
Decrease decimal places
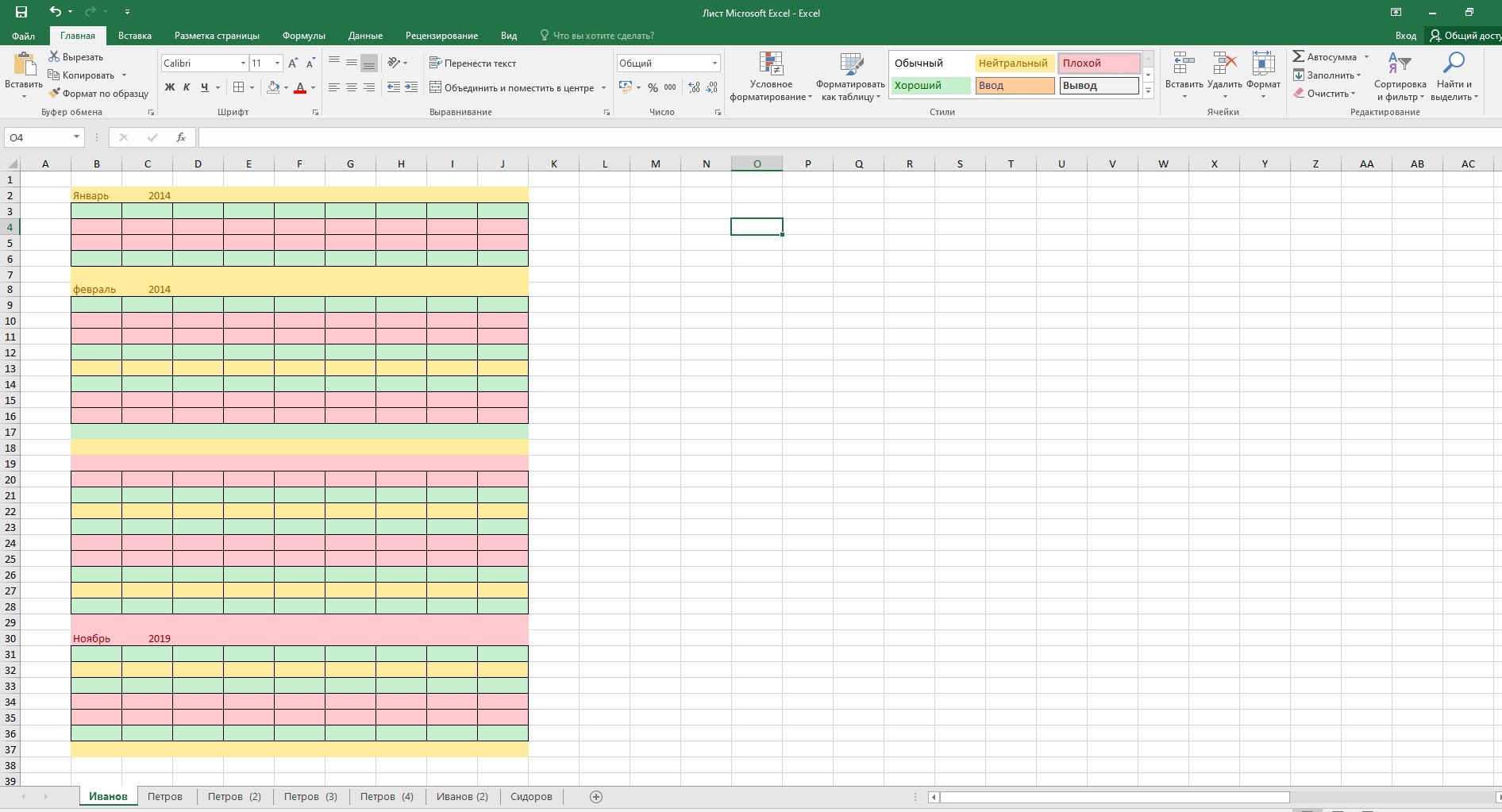tap(712, 87)
